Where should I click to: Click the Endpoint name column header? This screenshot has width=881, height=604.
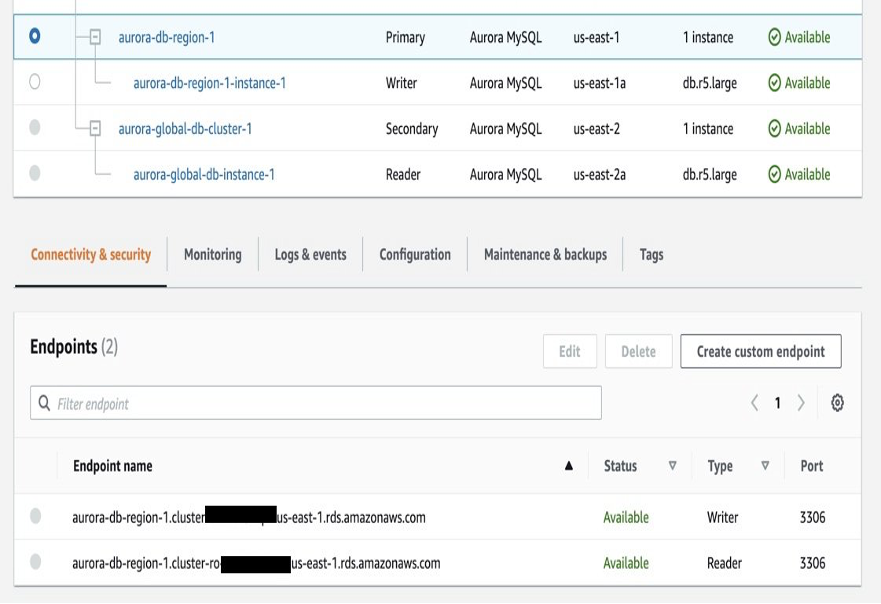pyautogui.click(x=113, y=466)
